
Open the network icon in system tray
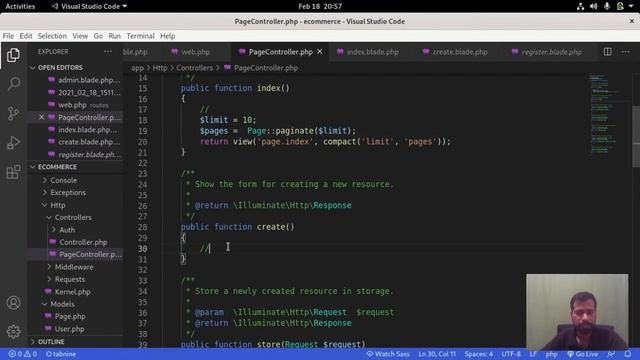[580, 6]
